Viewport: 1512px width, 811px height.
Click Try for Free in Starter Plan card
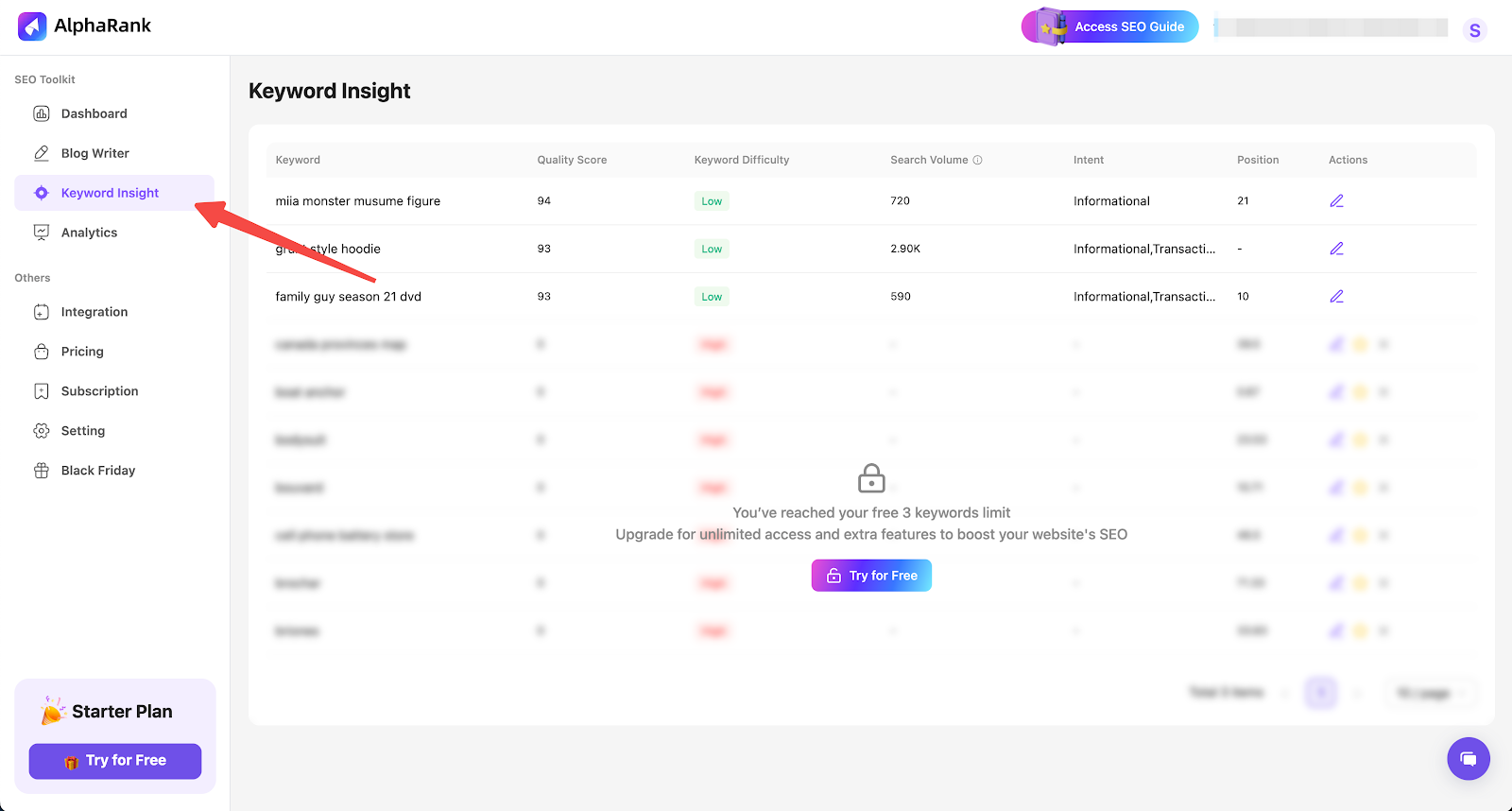point(115,761)
